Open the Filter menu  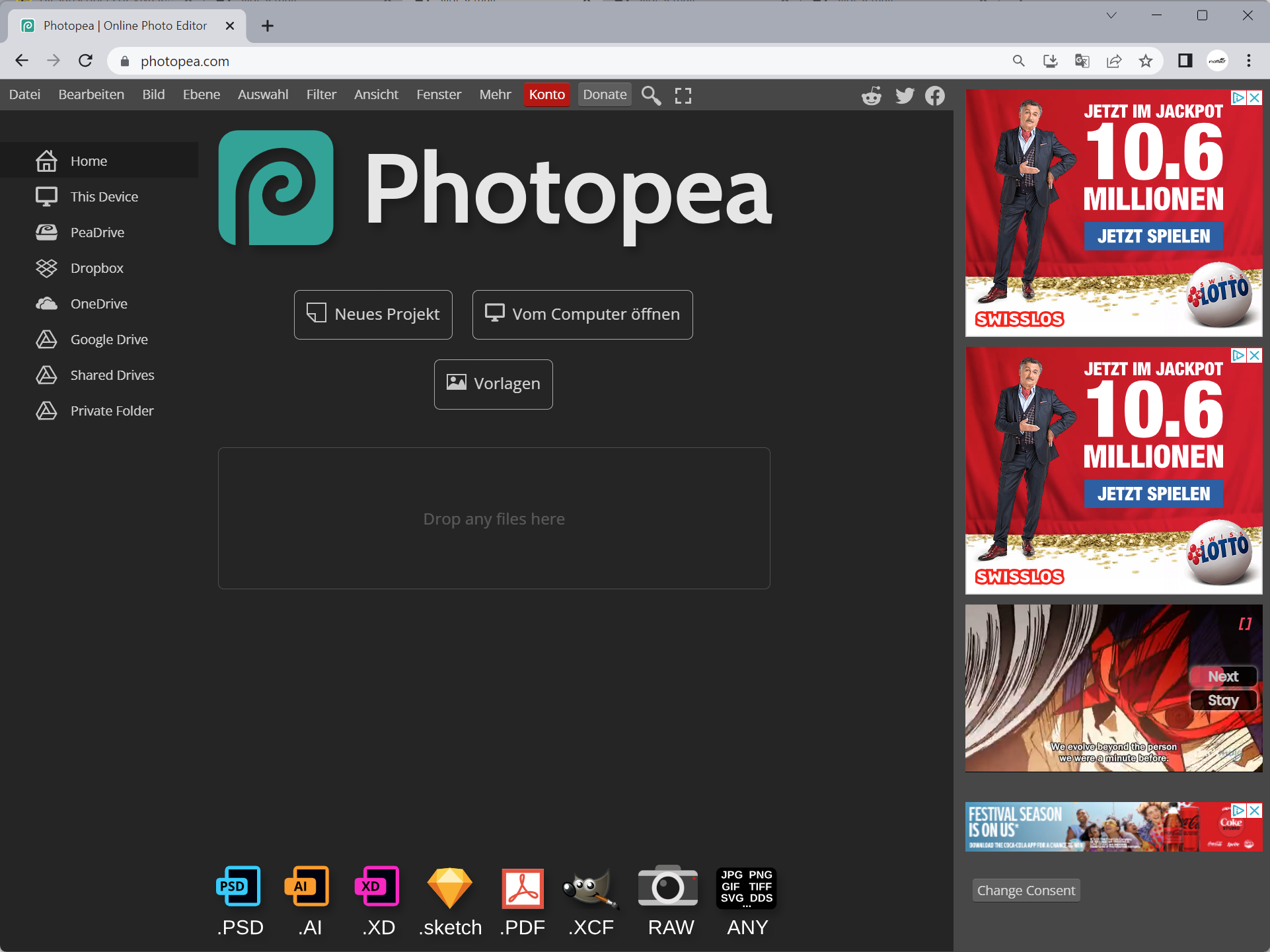321,94
